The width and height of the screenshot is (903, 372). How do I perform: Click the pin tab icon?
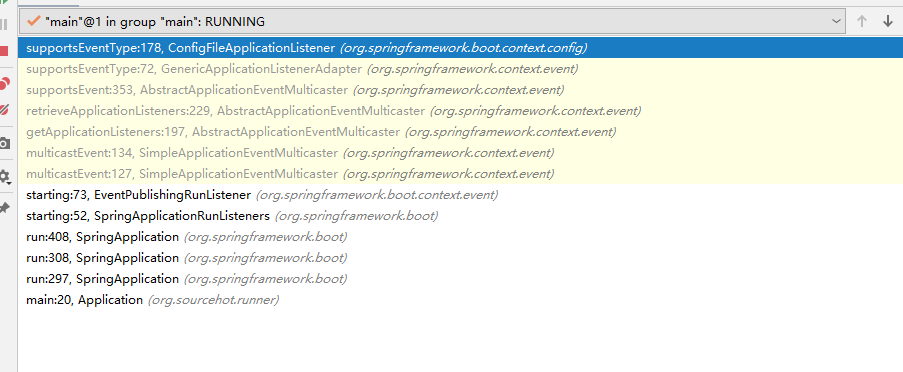(4, 208)
